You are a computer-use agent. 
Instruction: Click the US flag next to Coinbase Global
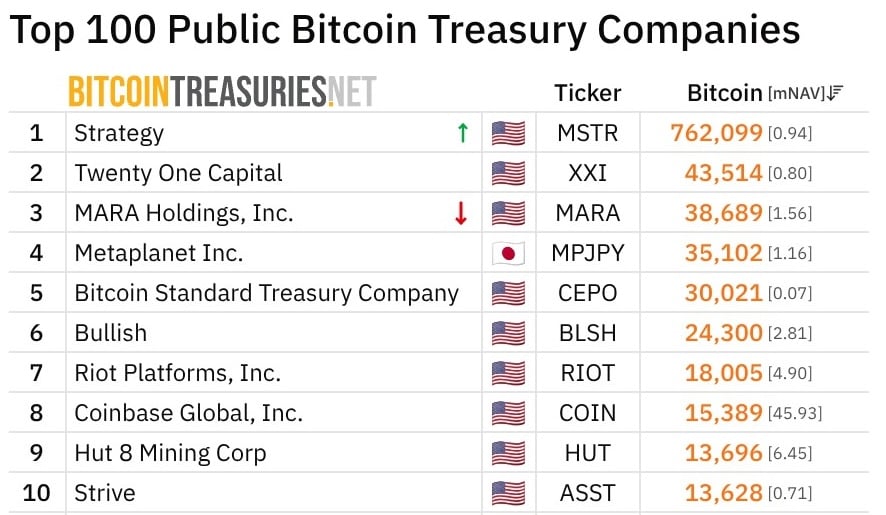[508, 413]
